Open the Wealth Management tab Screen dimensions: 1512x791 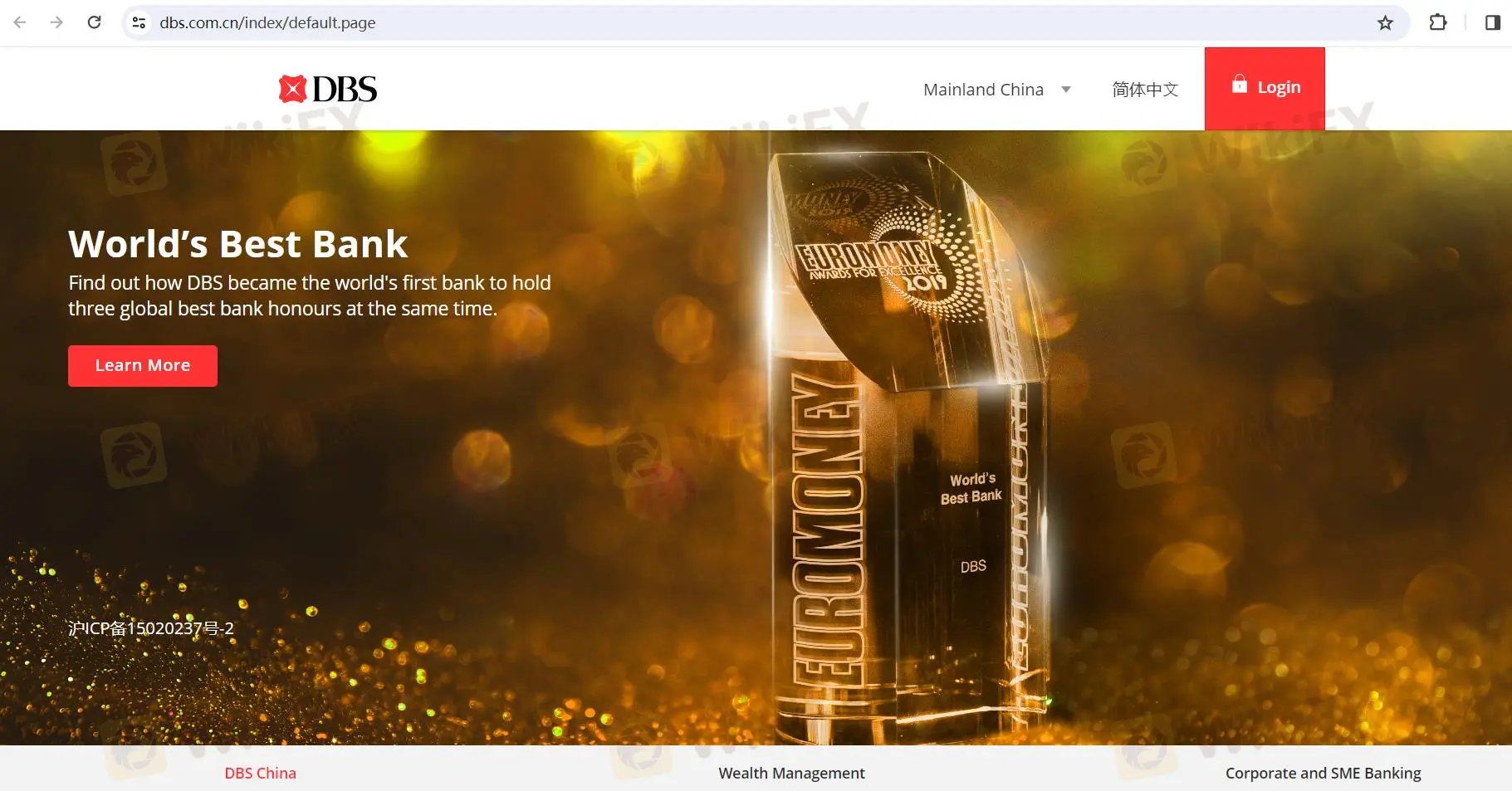(x=791, y=773)
